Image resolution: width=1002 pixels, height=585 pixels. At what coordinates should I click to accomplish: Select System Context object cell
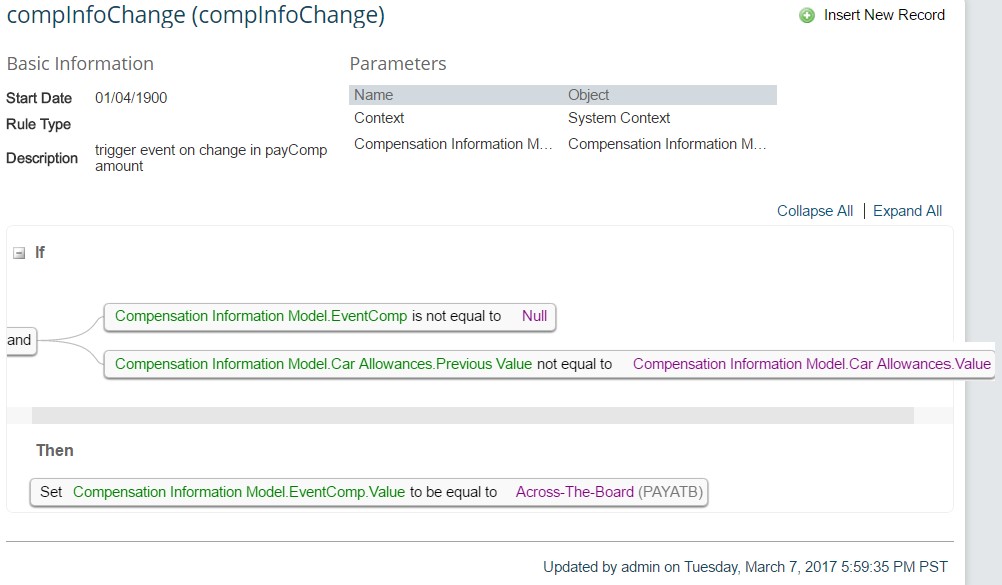pos(619,118)
